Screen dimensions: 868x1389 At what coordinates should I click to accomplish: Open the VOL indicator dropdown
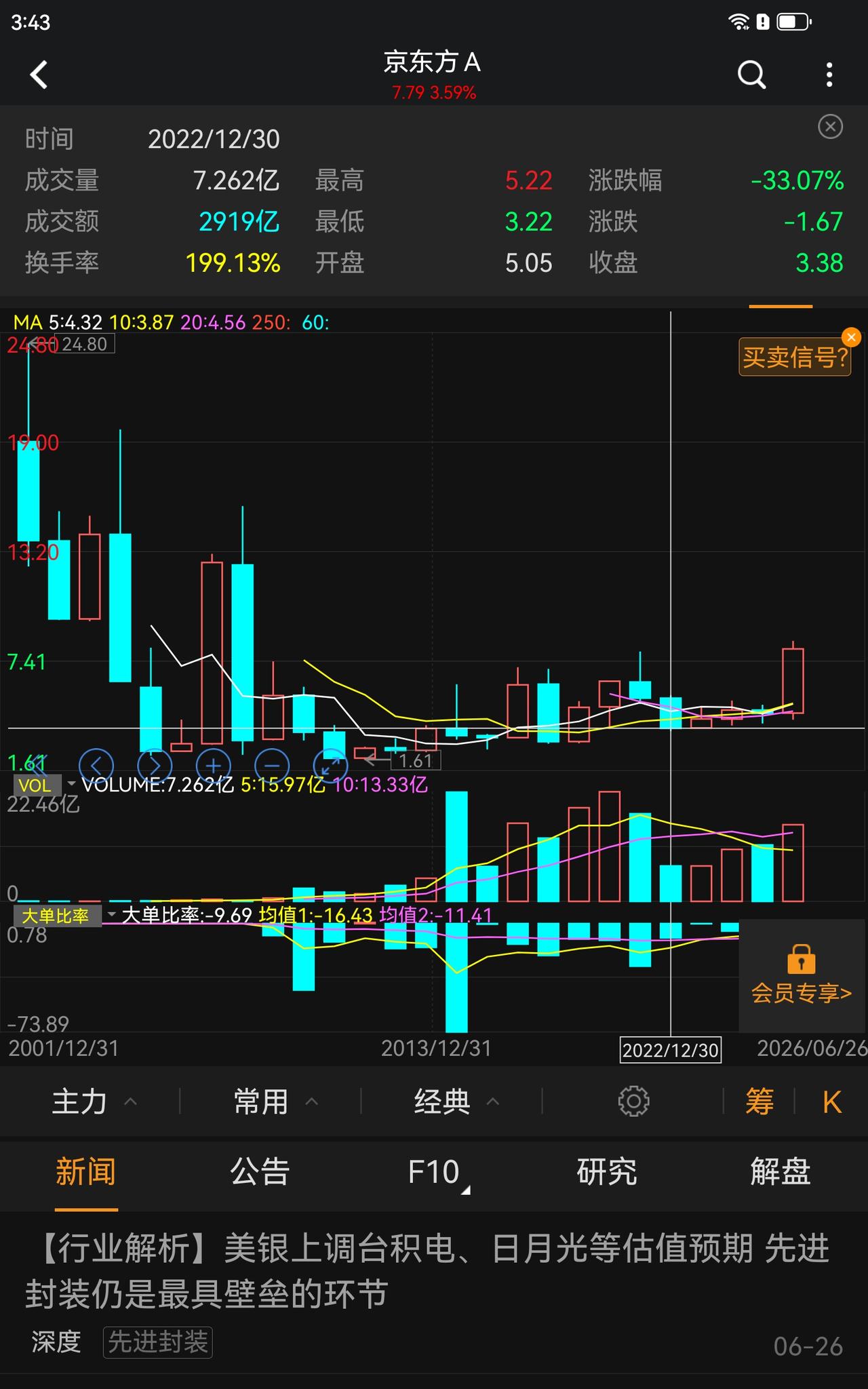pos(45,785)
